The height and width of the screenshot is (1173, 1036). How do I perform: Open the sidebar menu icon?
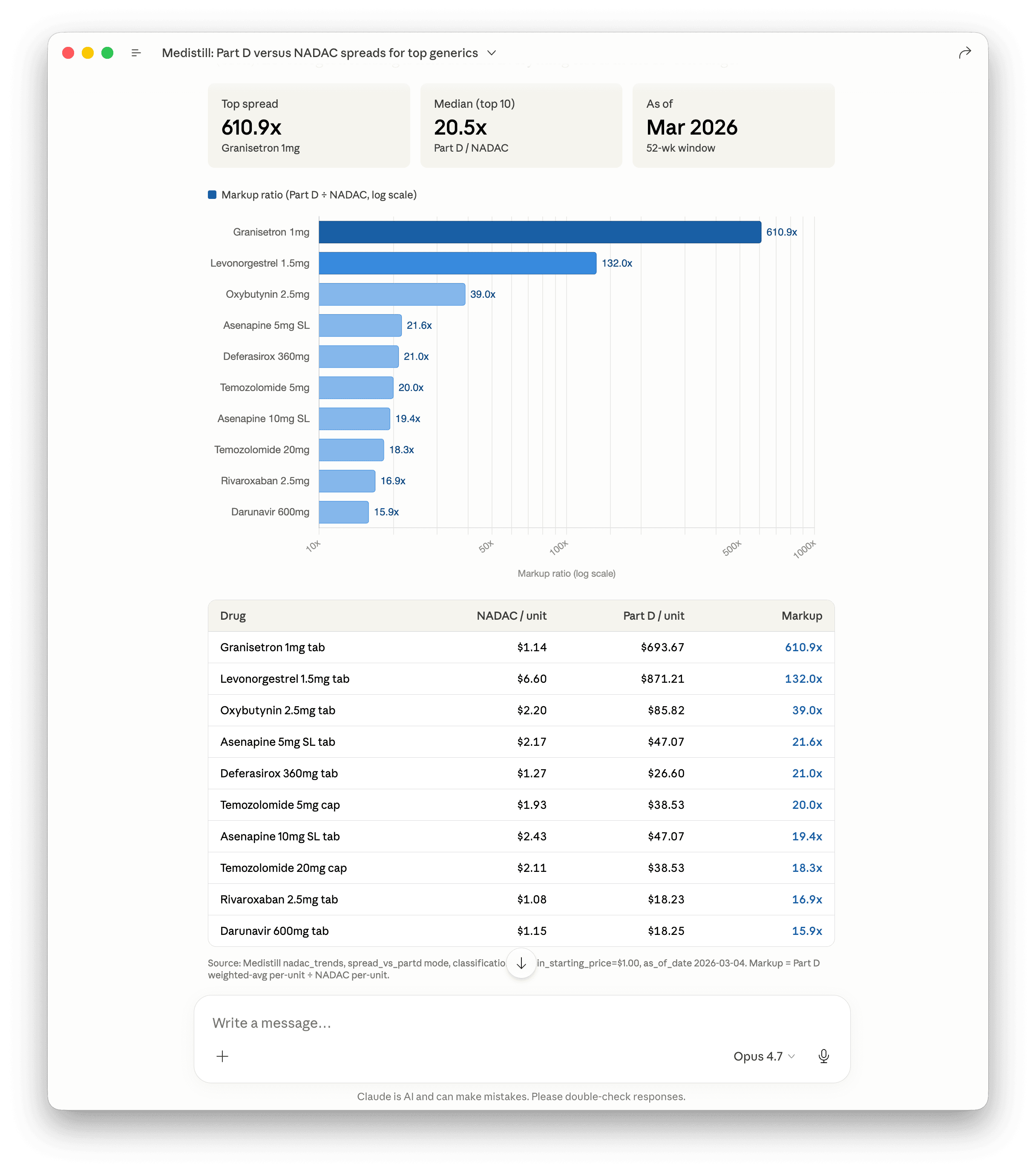(x=136, y=53)
